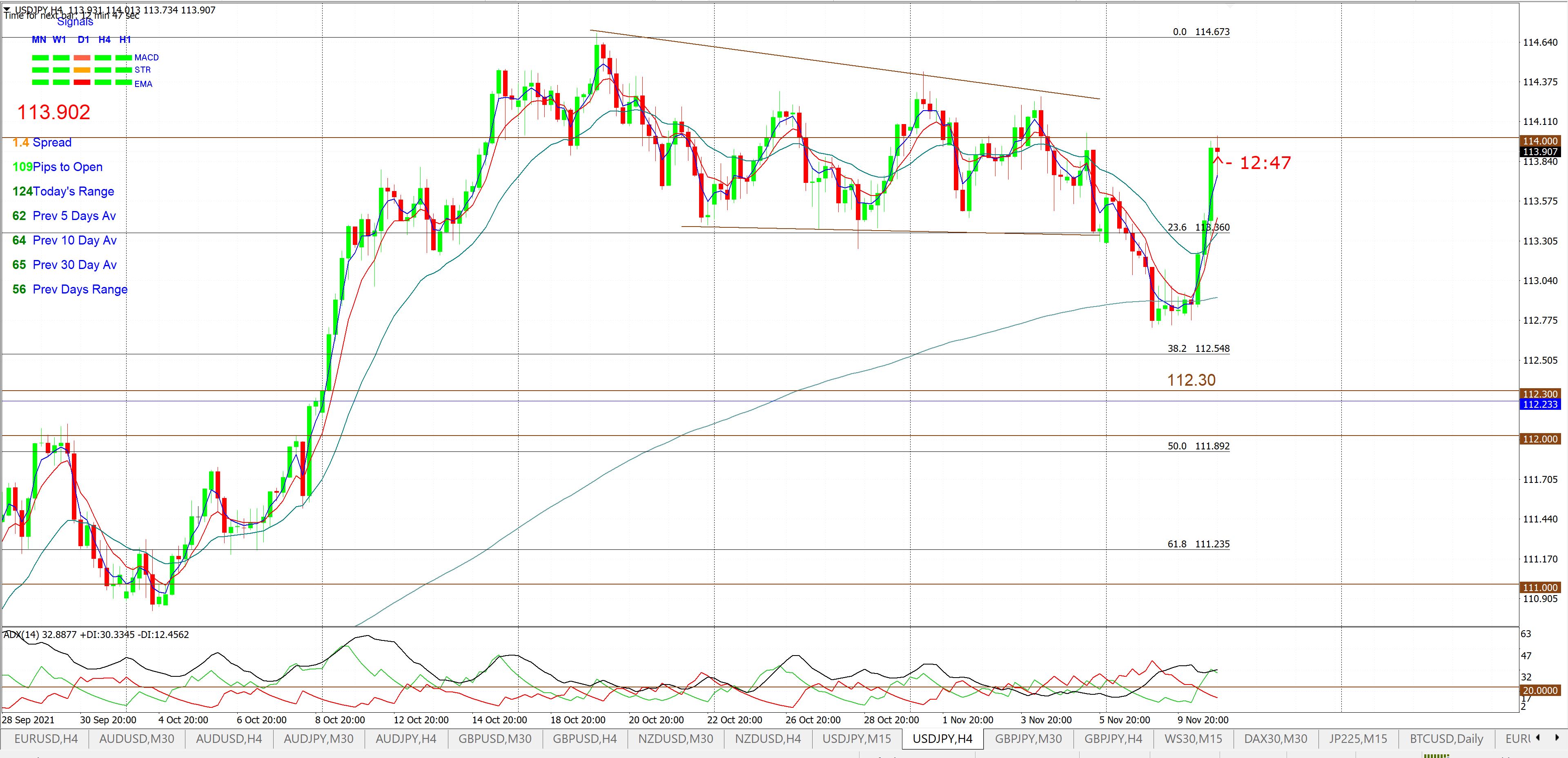Click the 20.0000 ADX level label
This screenshot has width=1568, height=758.
click(x=1540, y=691)
